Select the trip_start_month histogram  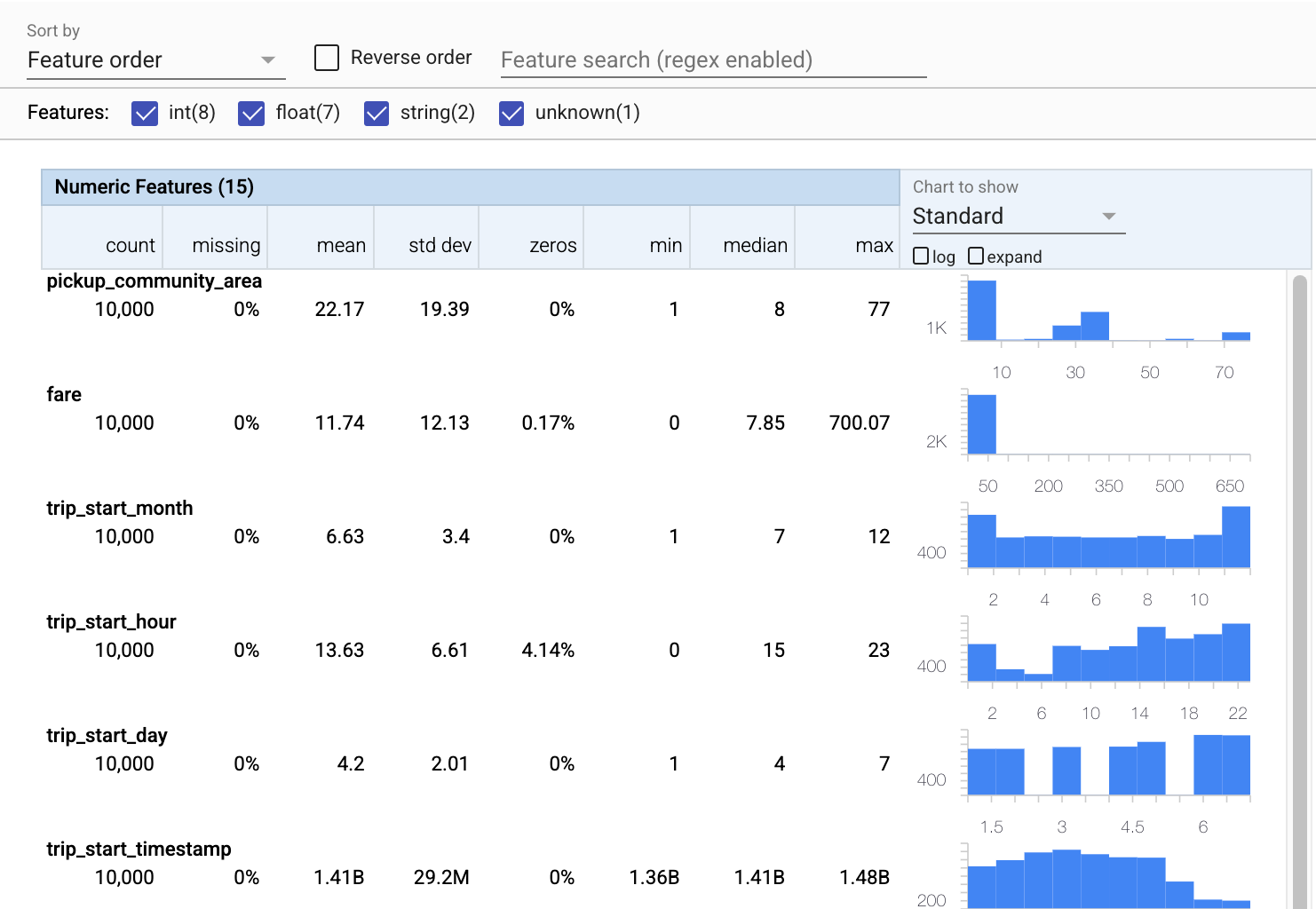(x=1108, y=538)
